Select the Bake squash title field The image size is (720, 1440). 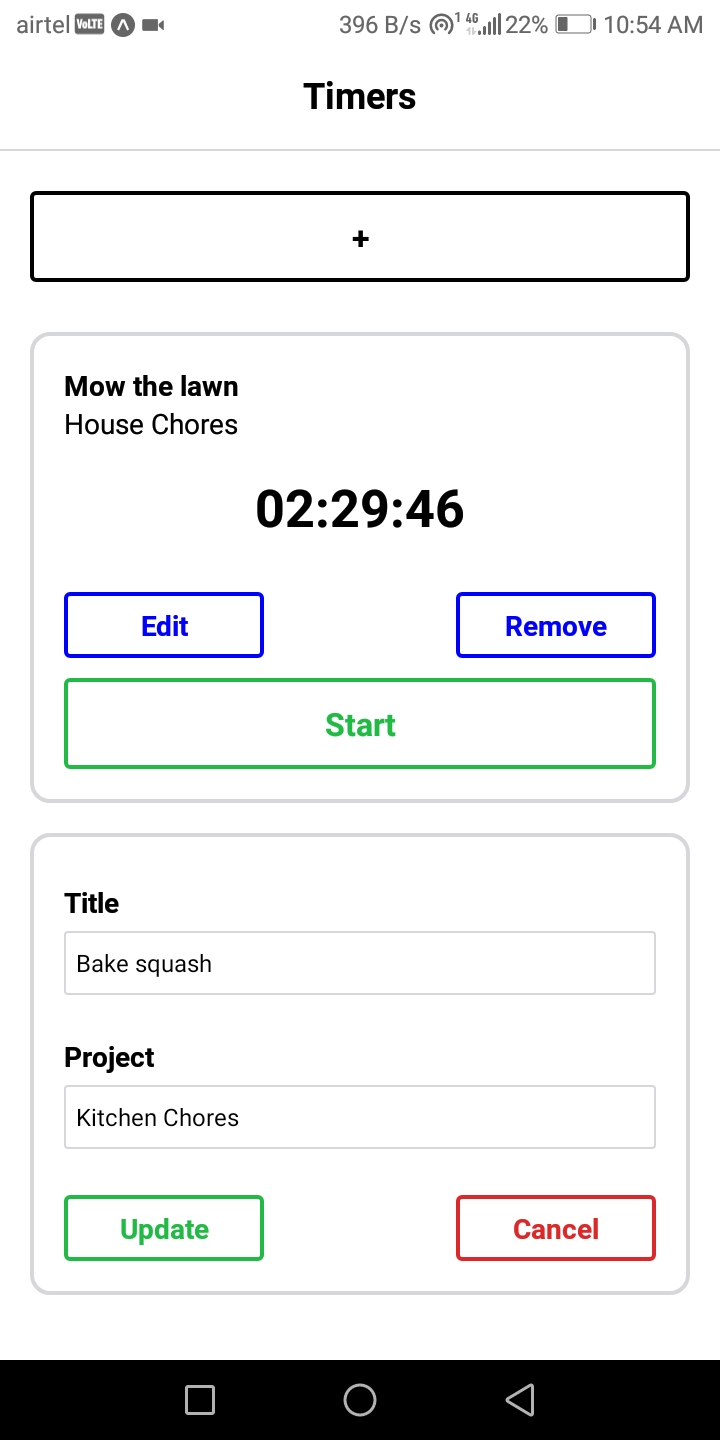point(360,963)
